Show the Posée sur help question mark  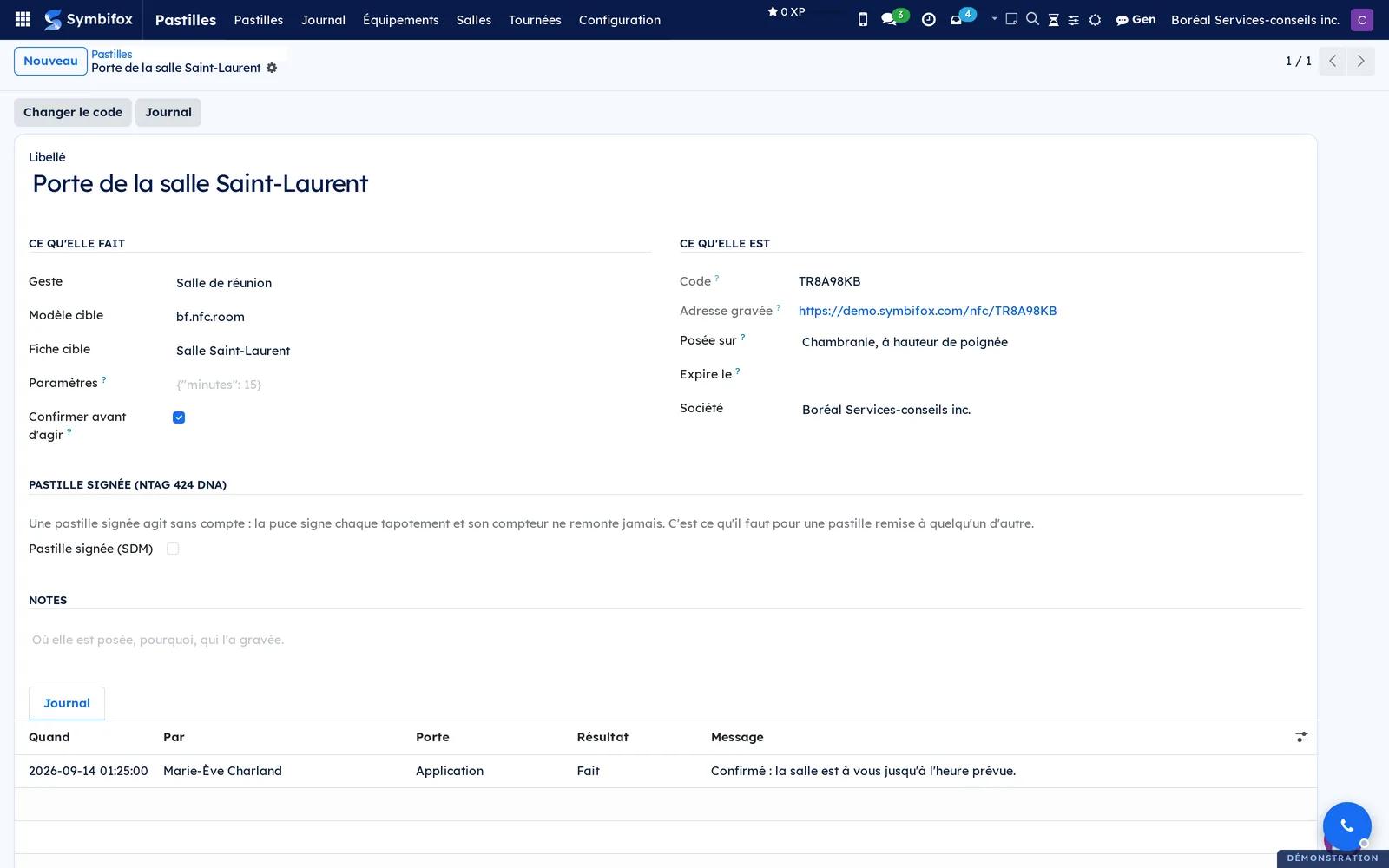[x=743, y=337]
